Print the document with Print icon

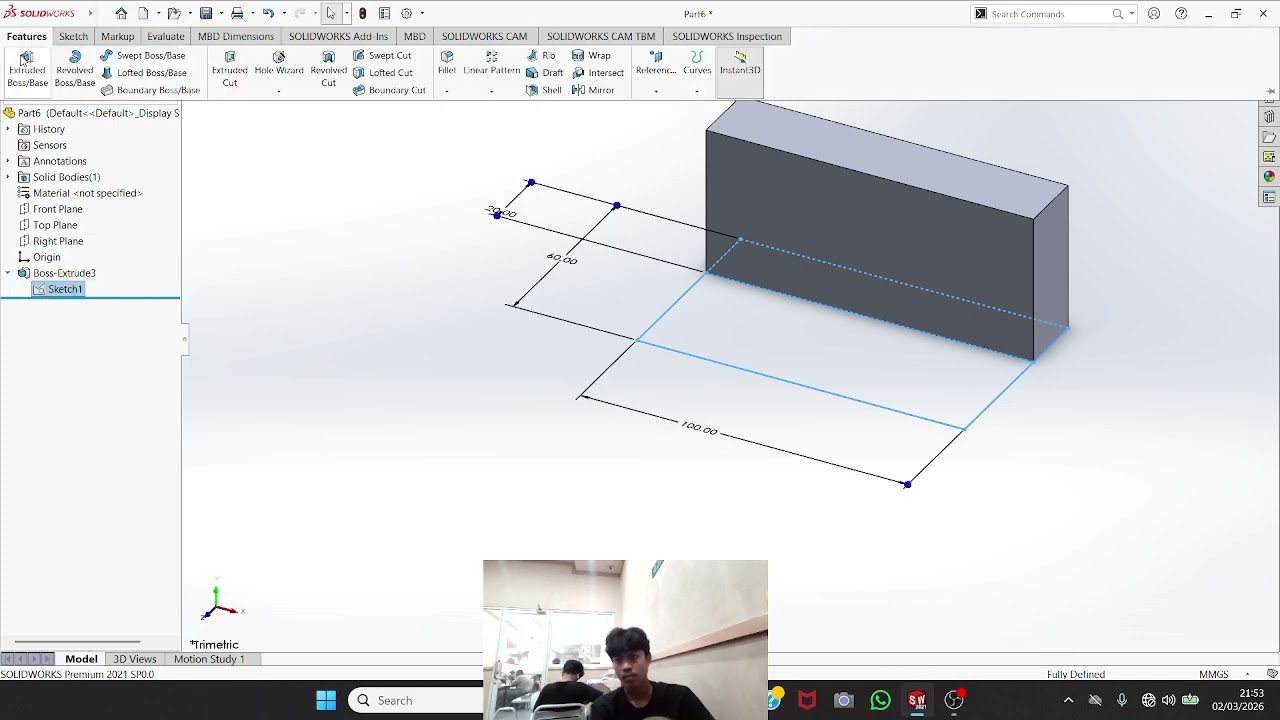(237, 14)
